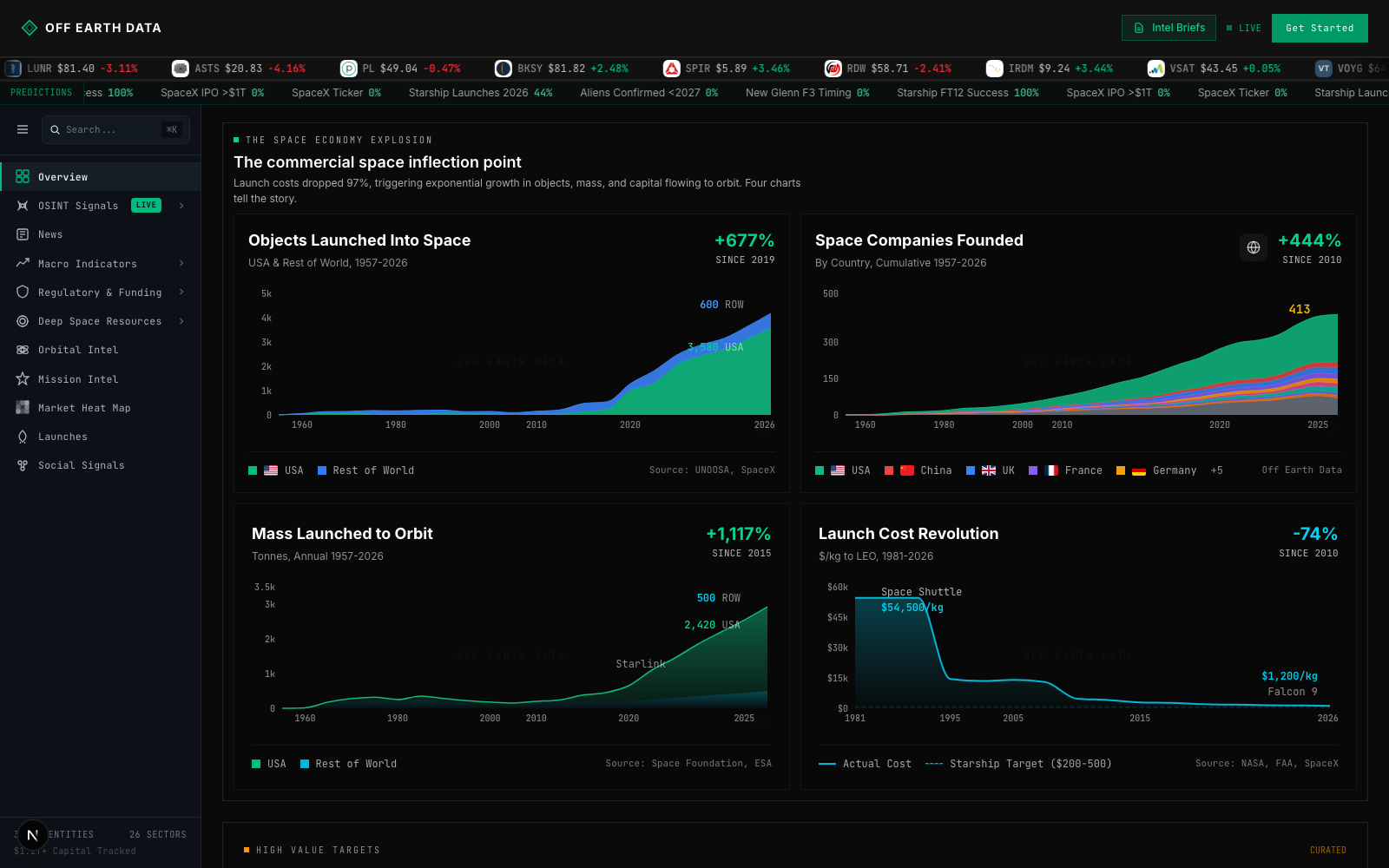The height and width of the screenshot is (868, 1389).
Task: Click the OSINT Signals satellite icon
Action: [23, 206]
